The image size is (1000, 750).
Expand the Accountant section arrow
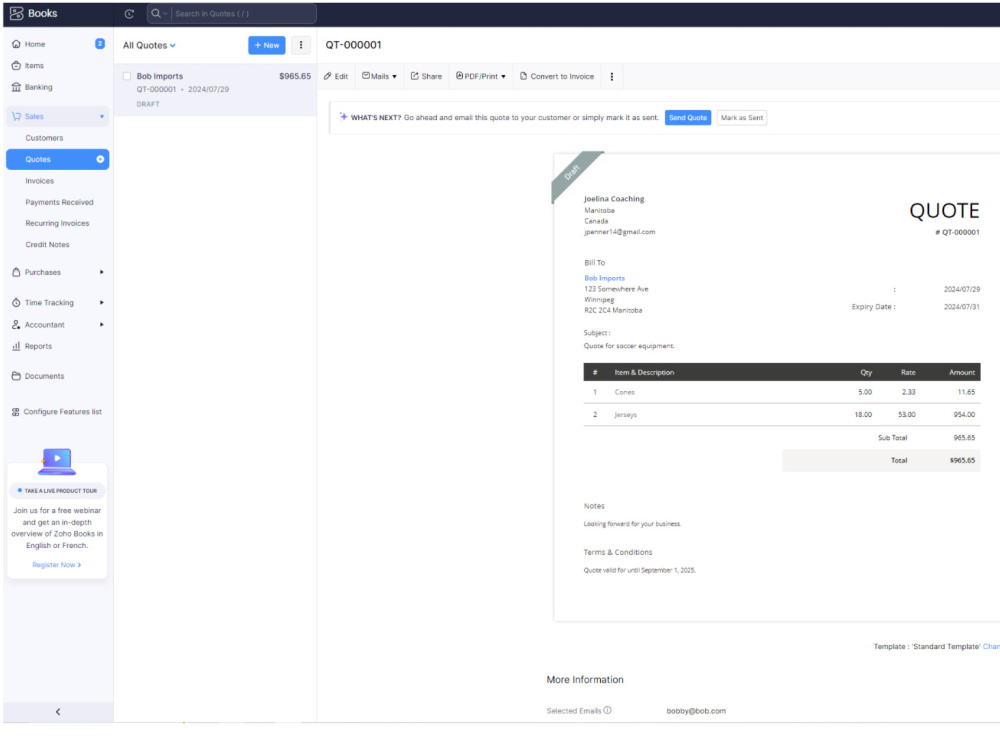(x=101, y=325)
